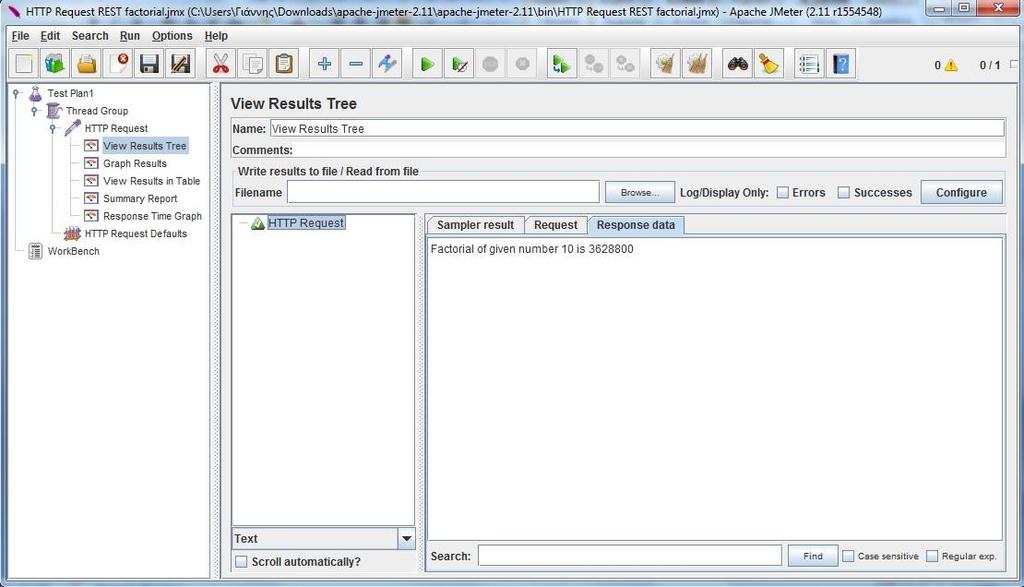Click the Paste clipboard icon
The image size is (1024, 587).
284,64
